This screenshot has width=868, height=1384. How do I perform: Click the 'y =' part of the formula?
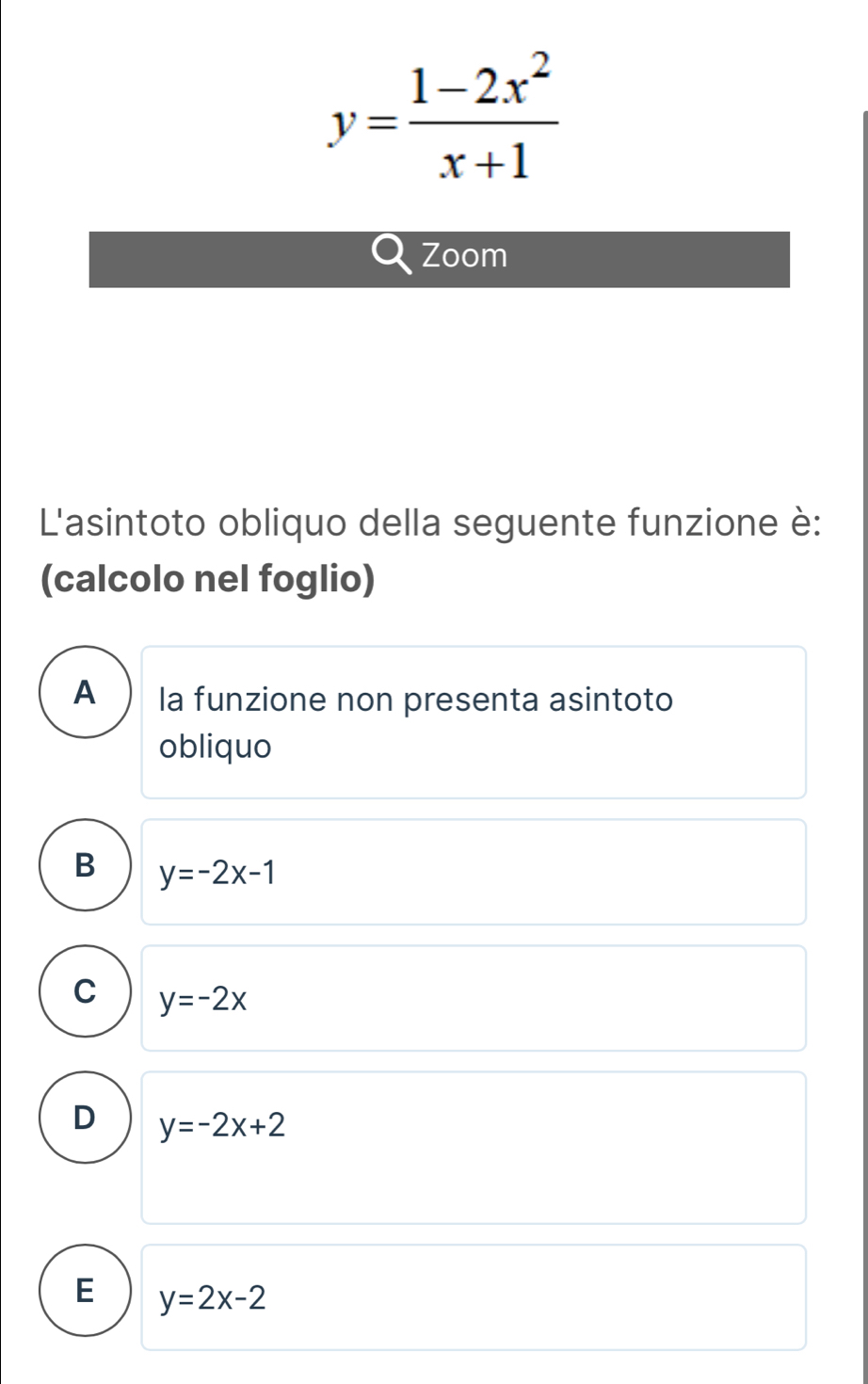(355, 125)
